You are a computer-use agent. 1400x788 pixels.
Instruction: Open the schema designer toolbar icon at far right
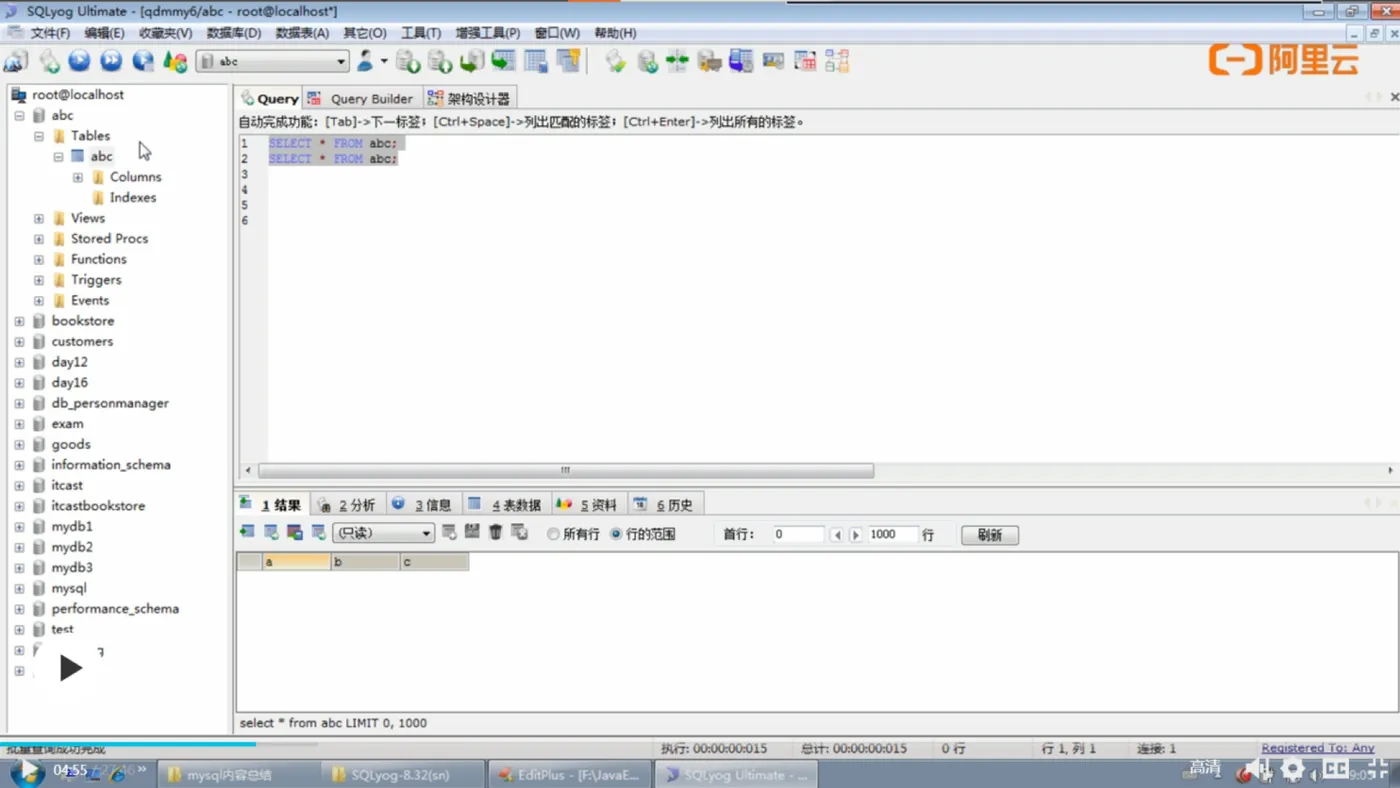837,62
